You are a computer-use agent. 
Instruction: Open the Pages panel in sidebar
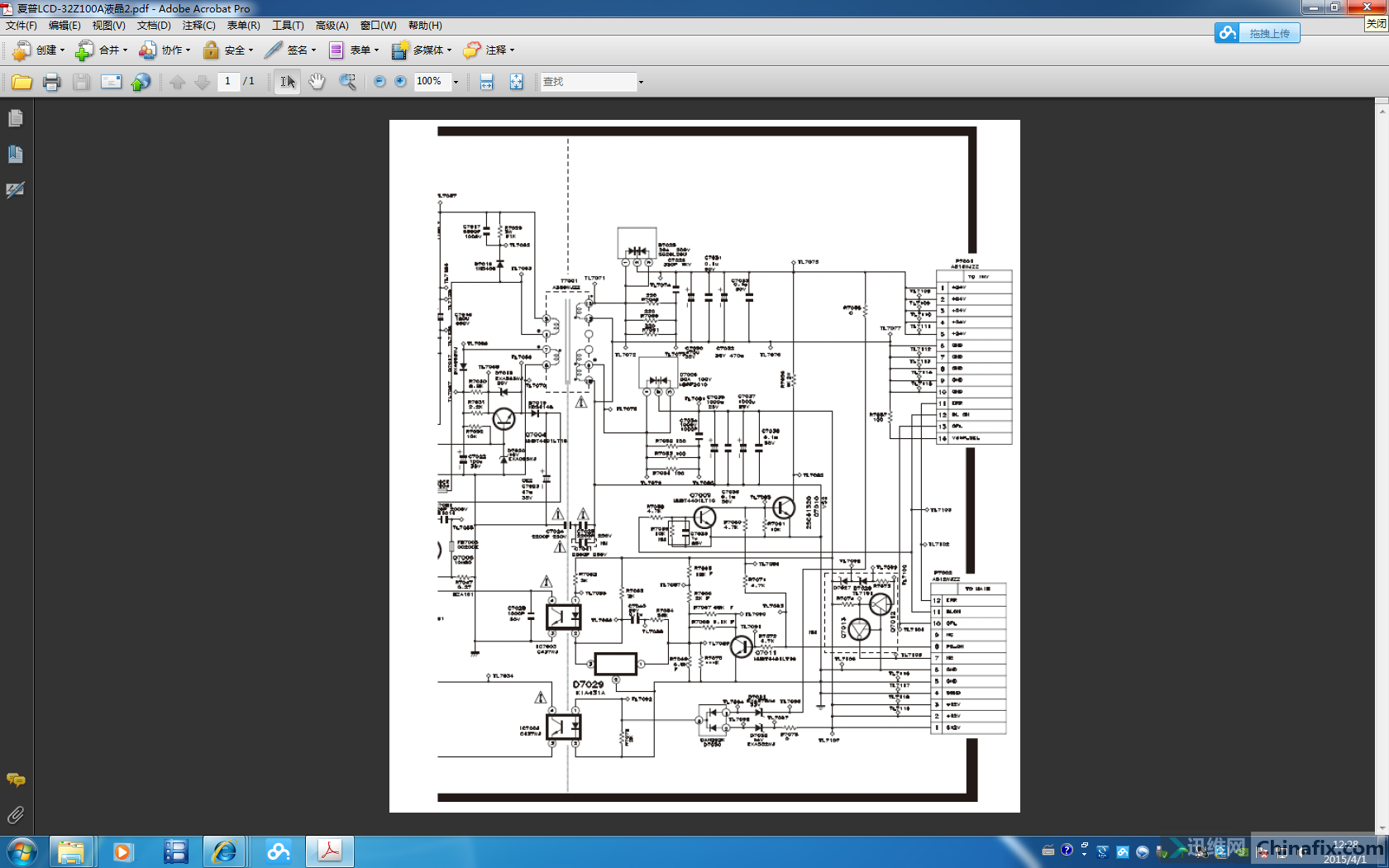coord(16,119)
